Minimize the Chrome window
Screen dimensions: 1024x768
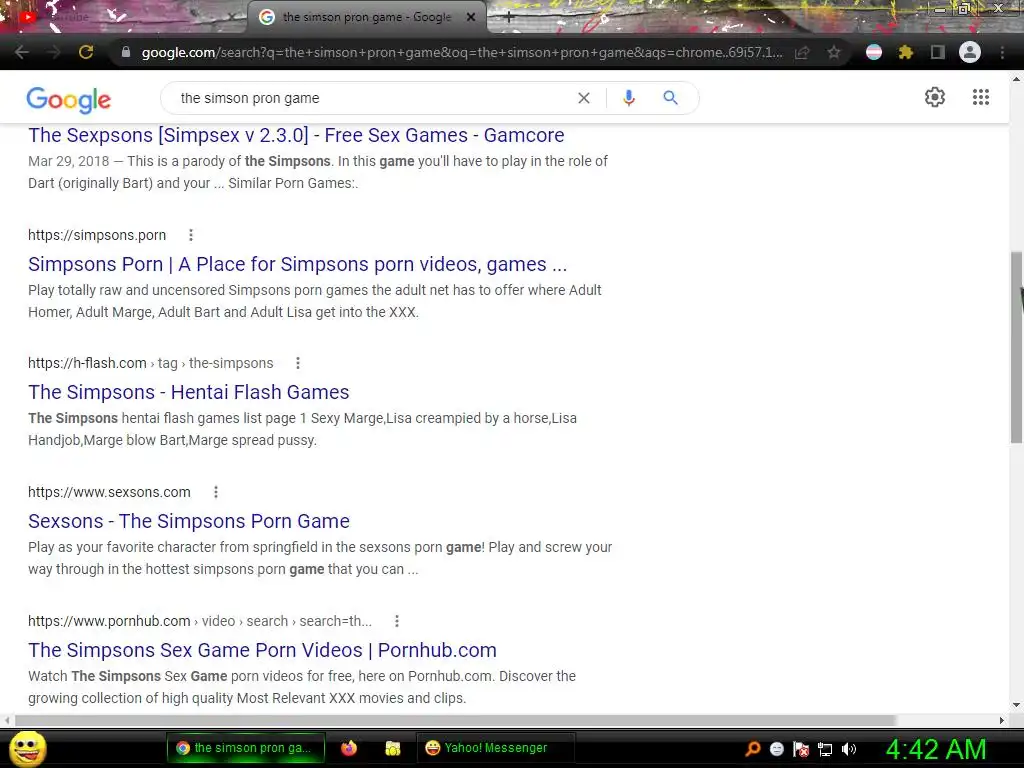(x=940, y=9)
